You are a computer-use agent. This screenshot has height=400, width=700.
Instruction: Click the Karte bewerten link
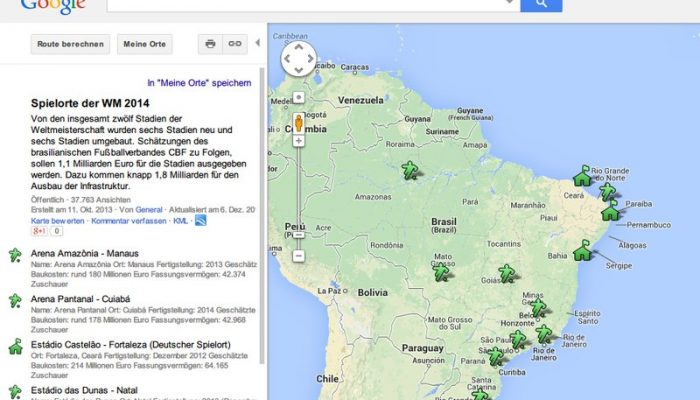(x=58, y=221)
